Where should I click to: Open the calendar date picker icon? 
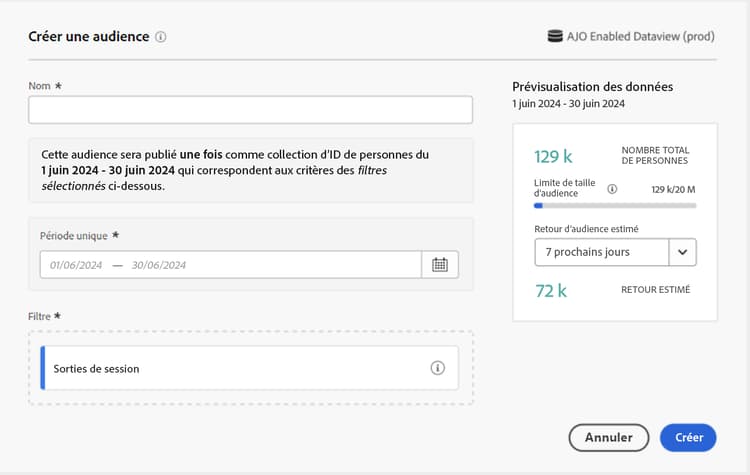coord(440,264)
